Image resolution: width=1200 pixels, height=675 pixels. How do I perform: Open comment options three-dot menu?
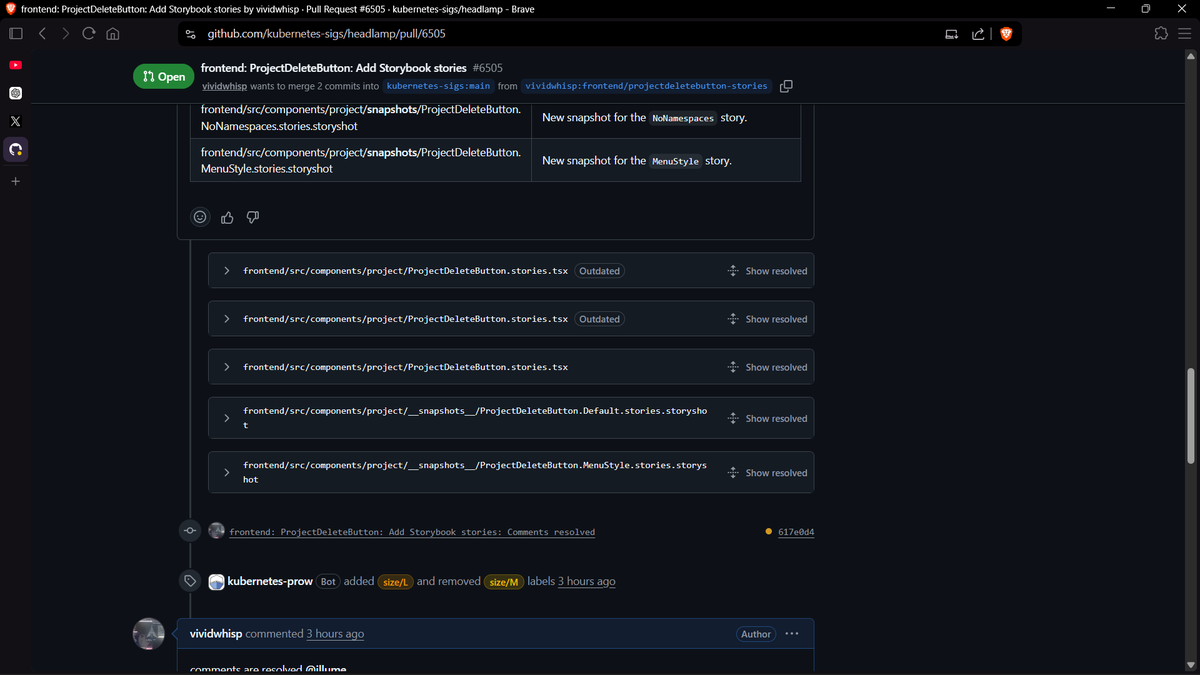[x=792, y=634]
